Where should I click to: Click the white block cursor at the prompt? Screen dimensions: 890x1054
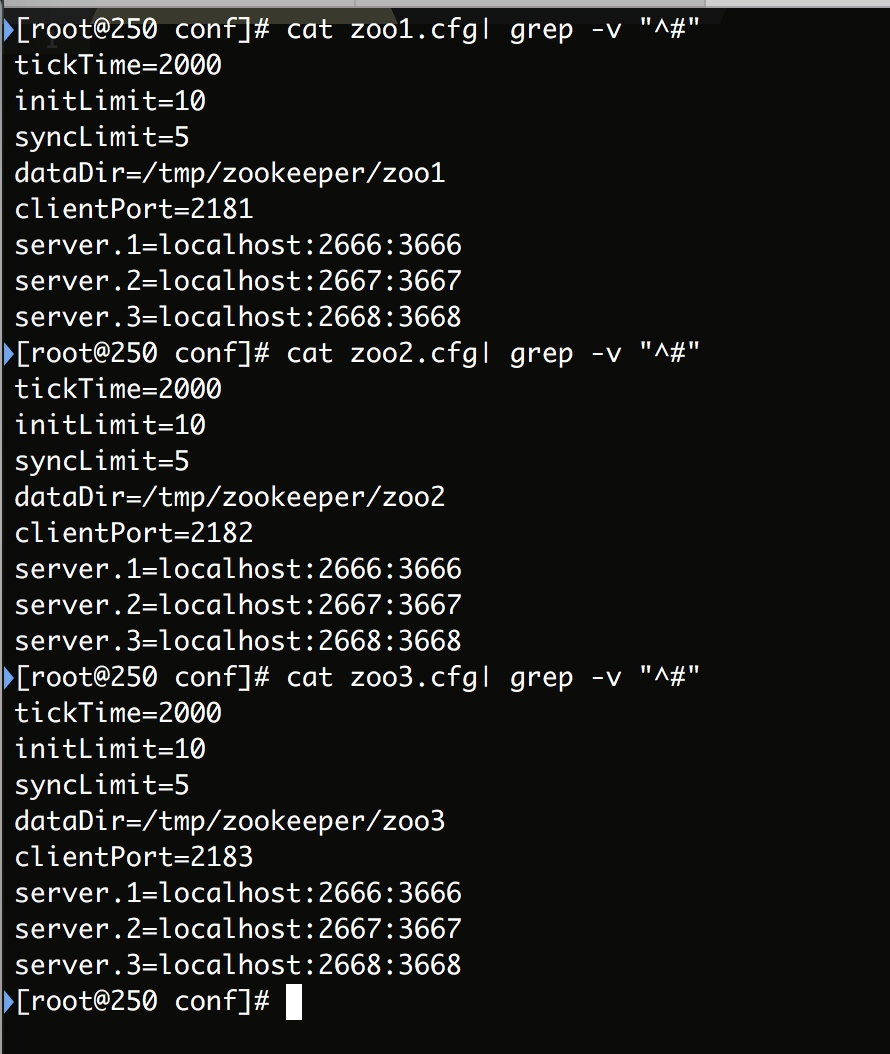pyautogui.click(x=293, y=1002)
